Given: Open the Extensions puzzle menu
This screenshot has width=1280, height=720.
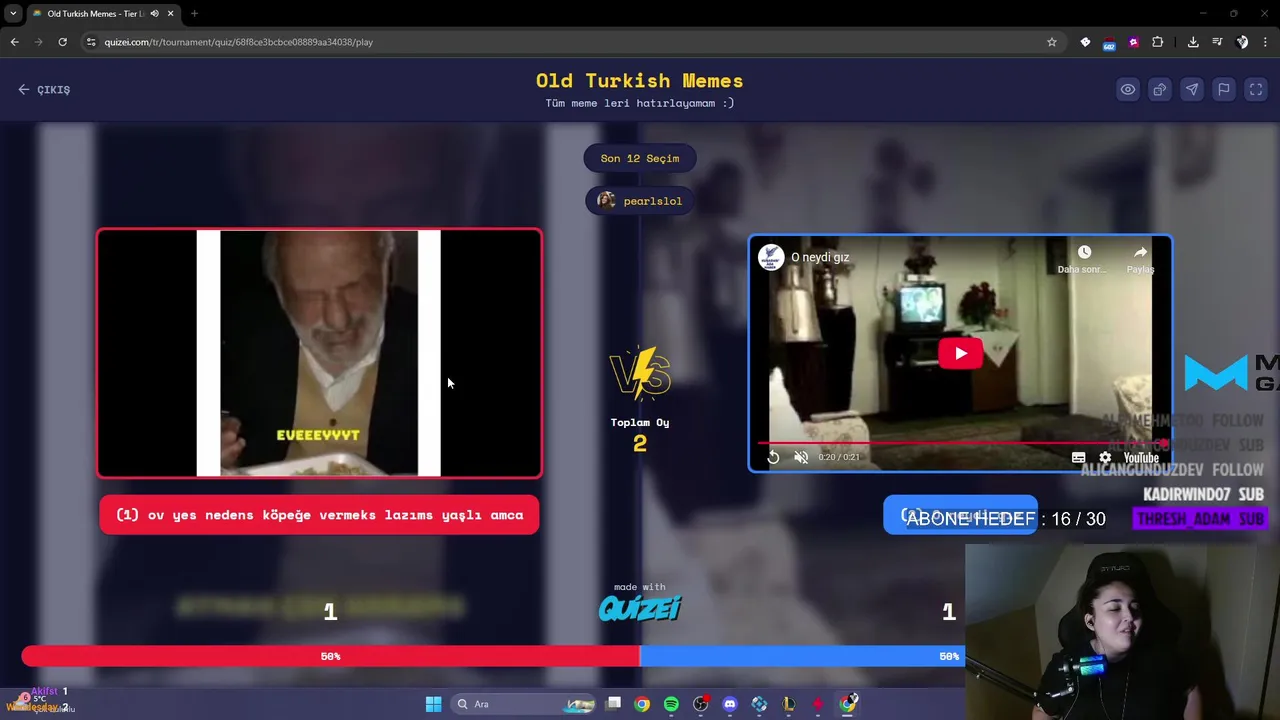Looking at the screenshot, I should click(x=1157, y=42).
